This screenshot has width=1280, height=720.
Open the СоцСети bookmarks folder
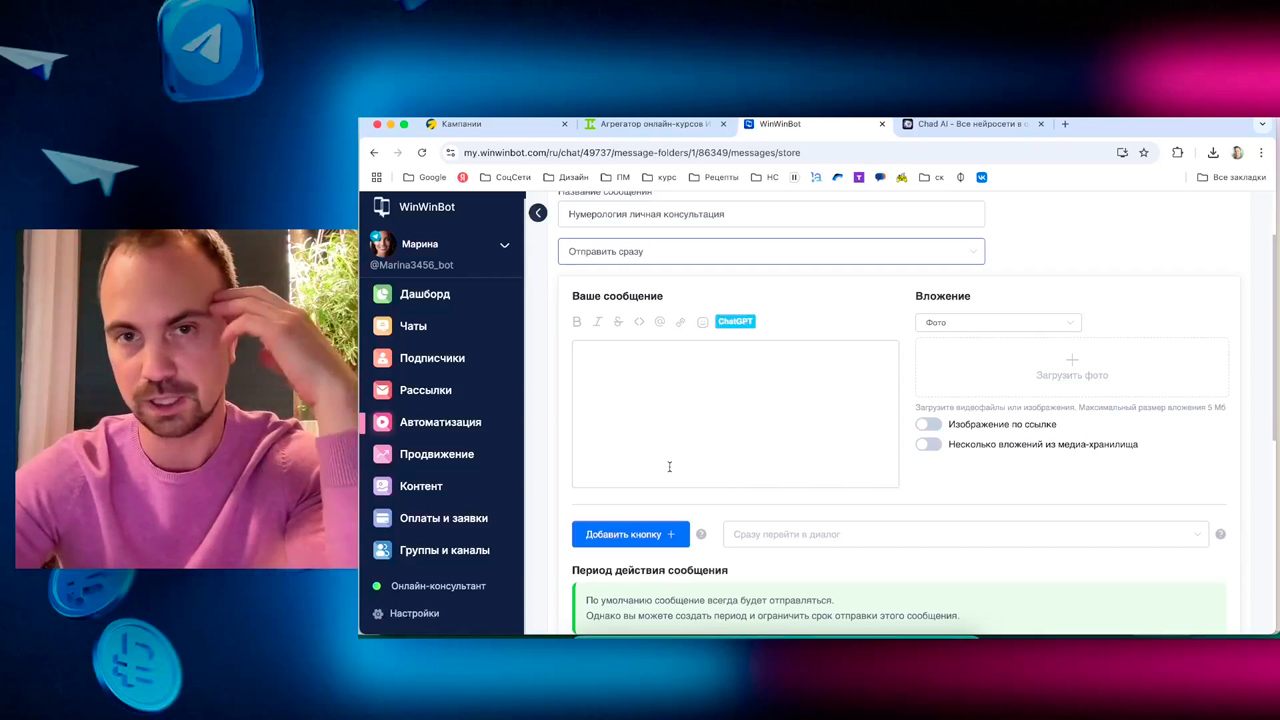click(x=505, y=177)
